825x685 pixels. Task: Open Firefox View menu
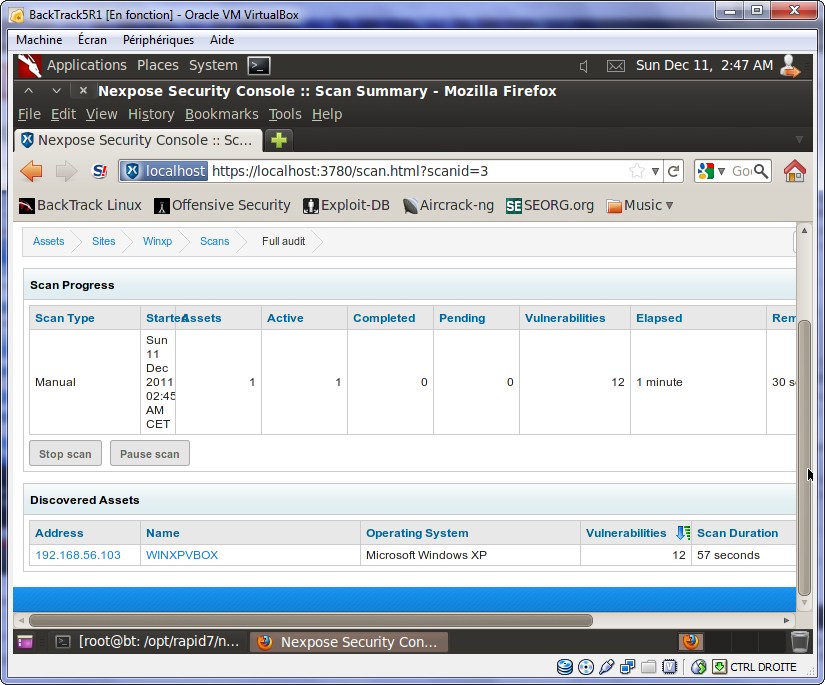pos(102,114)
